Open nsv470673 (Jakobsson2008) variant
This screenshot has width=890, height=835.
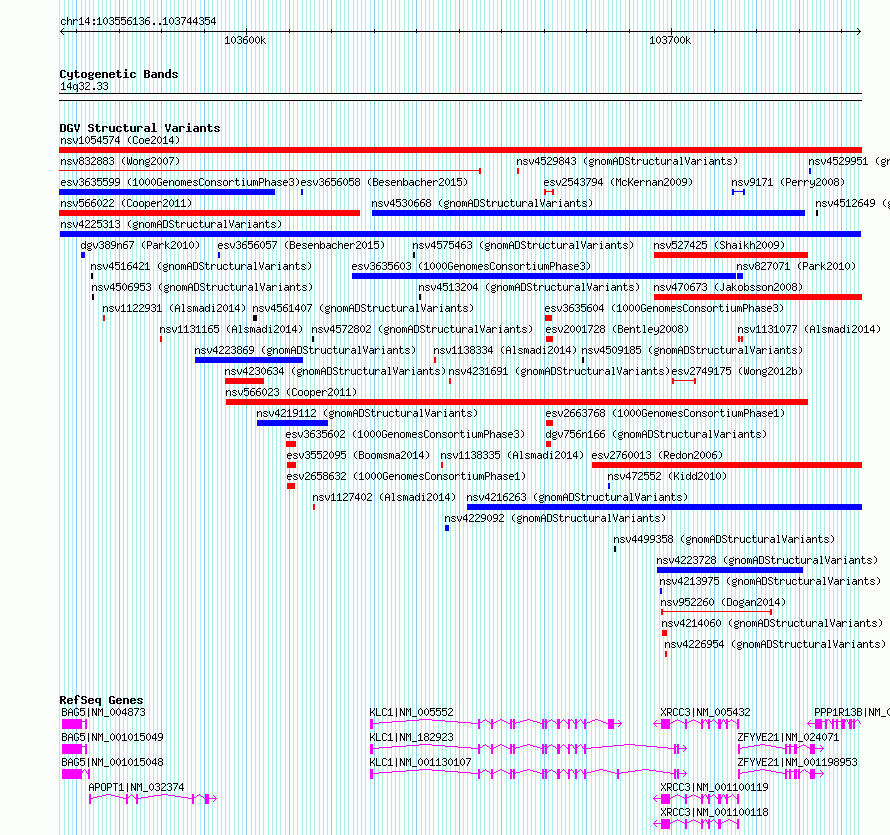pos(728,287)
